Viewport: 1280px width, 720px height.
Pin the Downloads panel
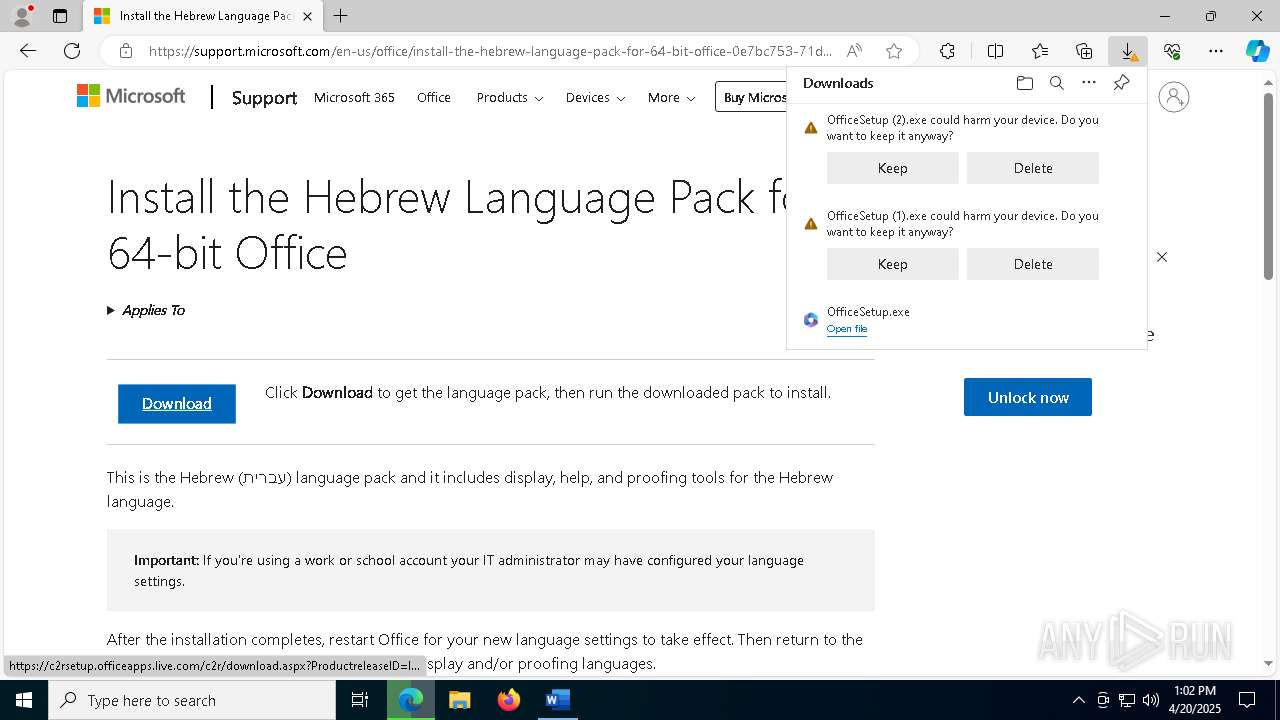pyautogui.click(x=1122, y=83)
